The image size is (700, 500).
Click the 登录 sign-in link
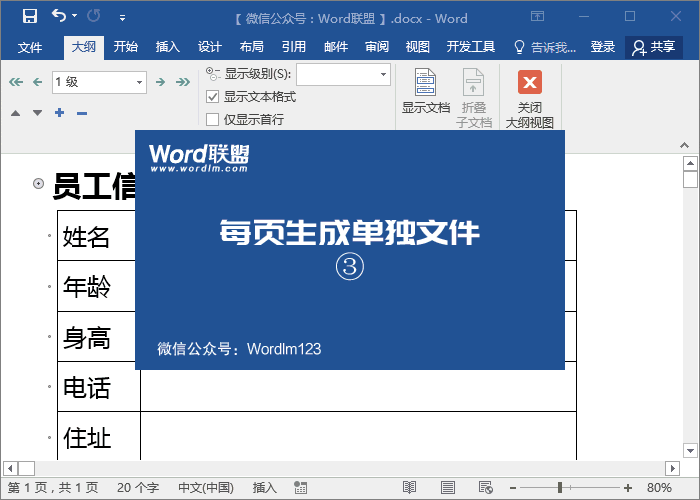[603, 47]
